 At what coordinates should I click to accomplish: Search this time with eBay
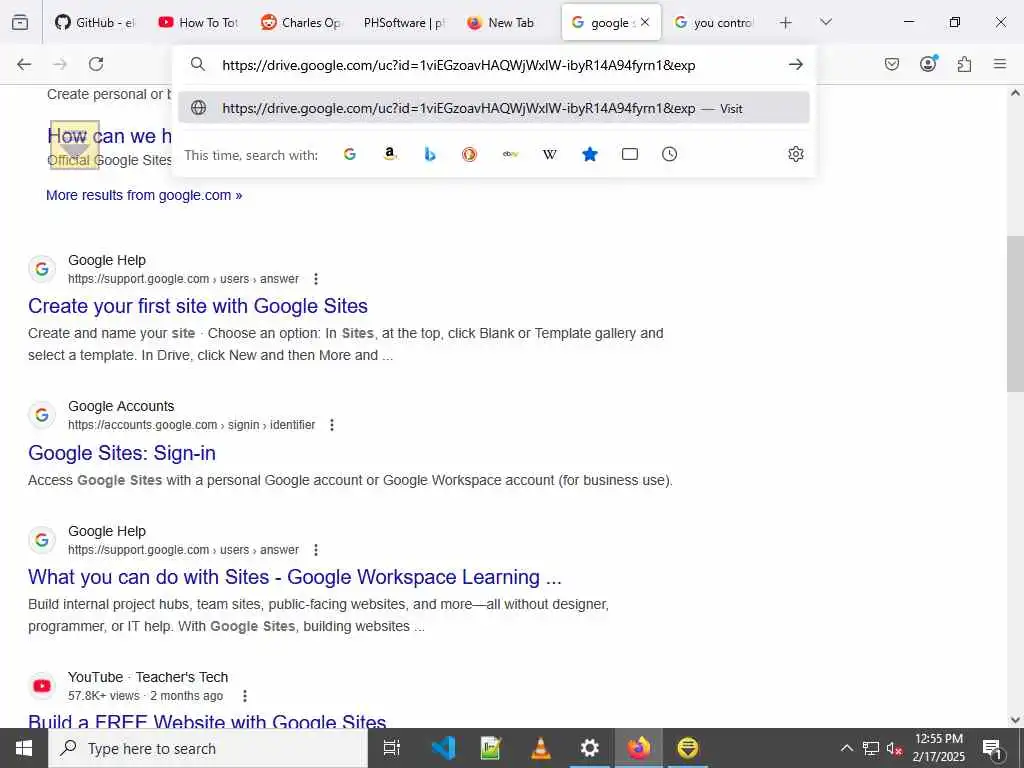[x=510, y=154]
